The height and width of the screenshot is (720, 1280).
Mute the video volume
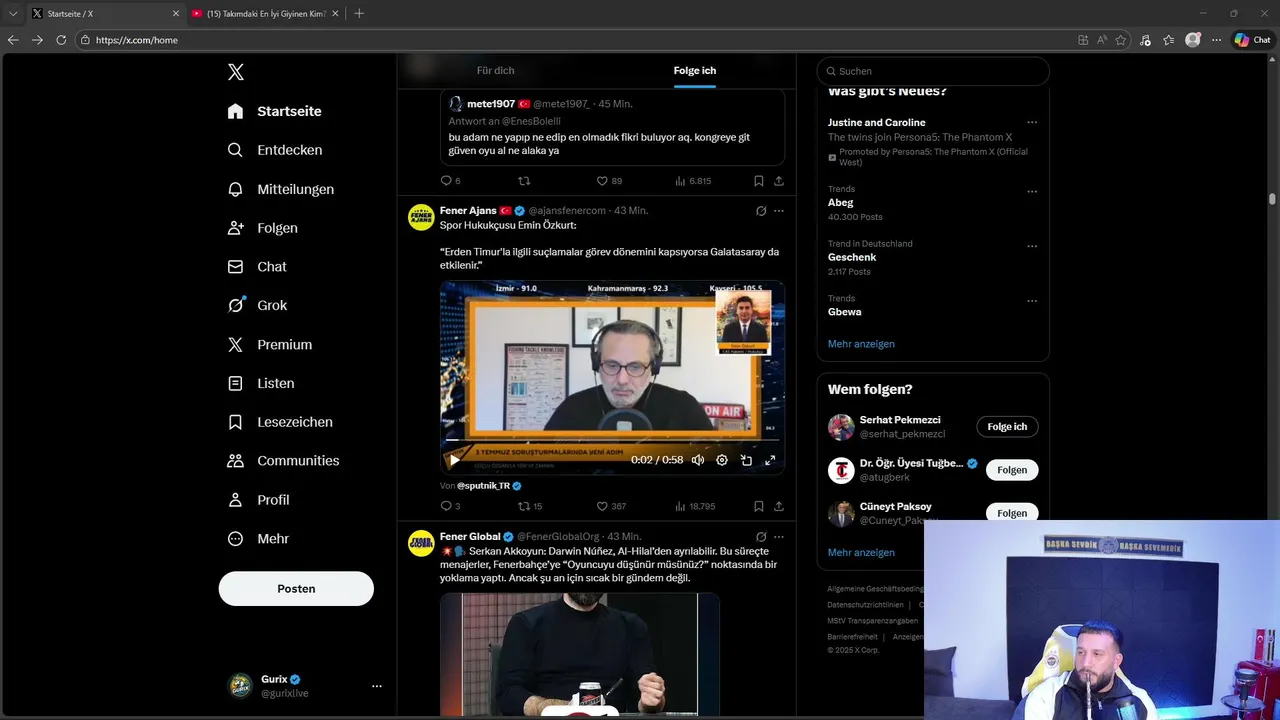698,460
